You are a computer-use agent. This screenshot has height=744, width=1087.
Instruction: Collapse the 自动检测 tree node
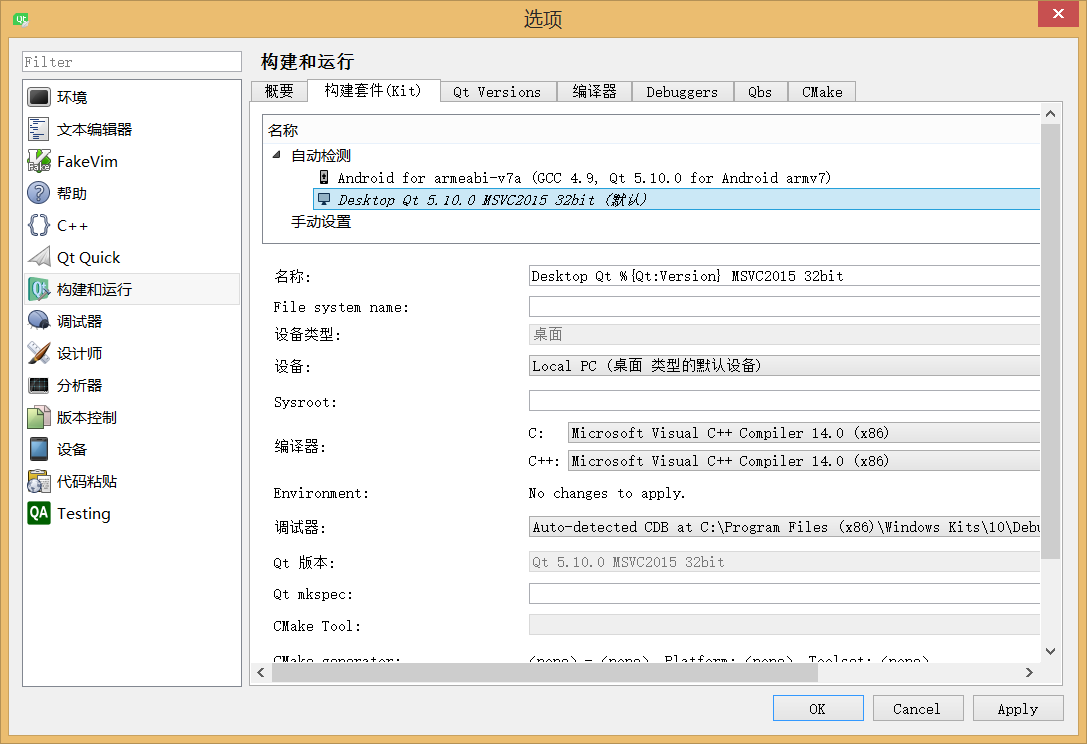tap(277, 155)
